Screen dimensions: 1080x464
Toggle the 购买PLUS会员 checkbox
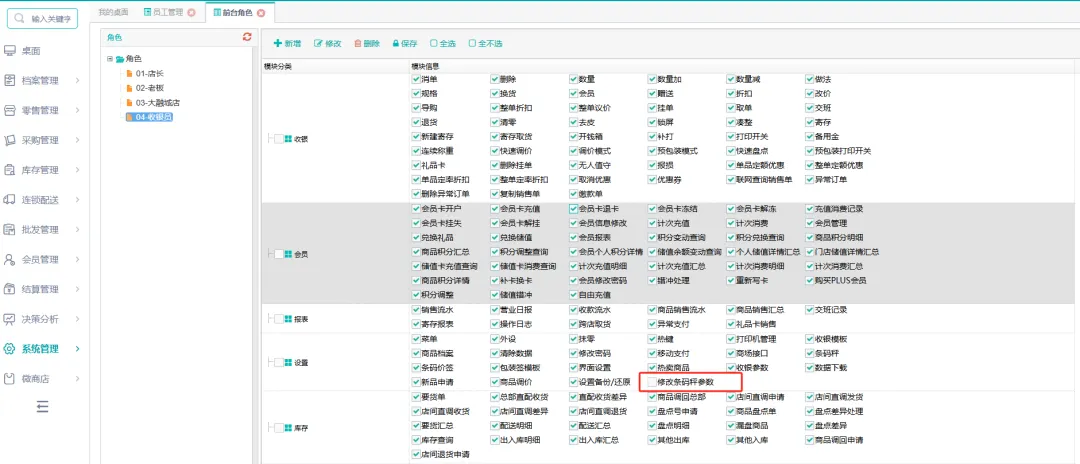pos(809,280)
